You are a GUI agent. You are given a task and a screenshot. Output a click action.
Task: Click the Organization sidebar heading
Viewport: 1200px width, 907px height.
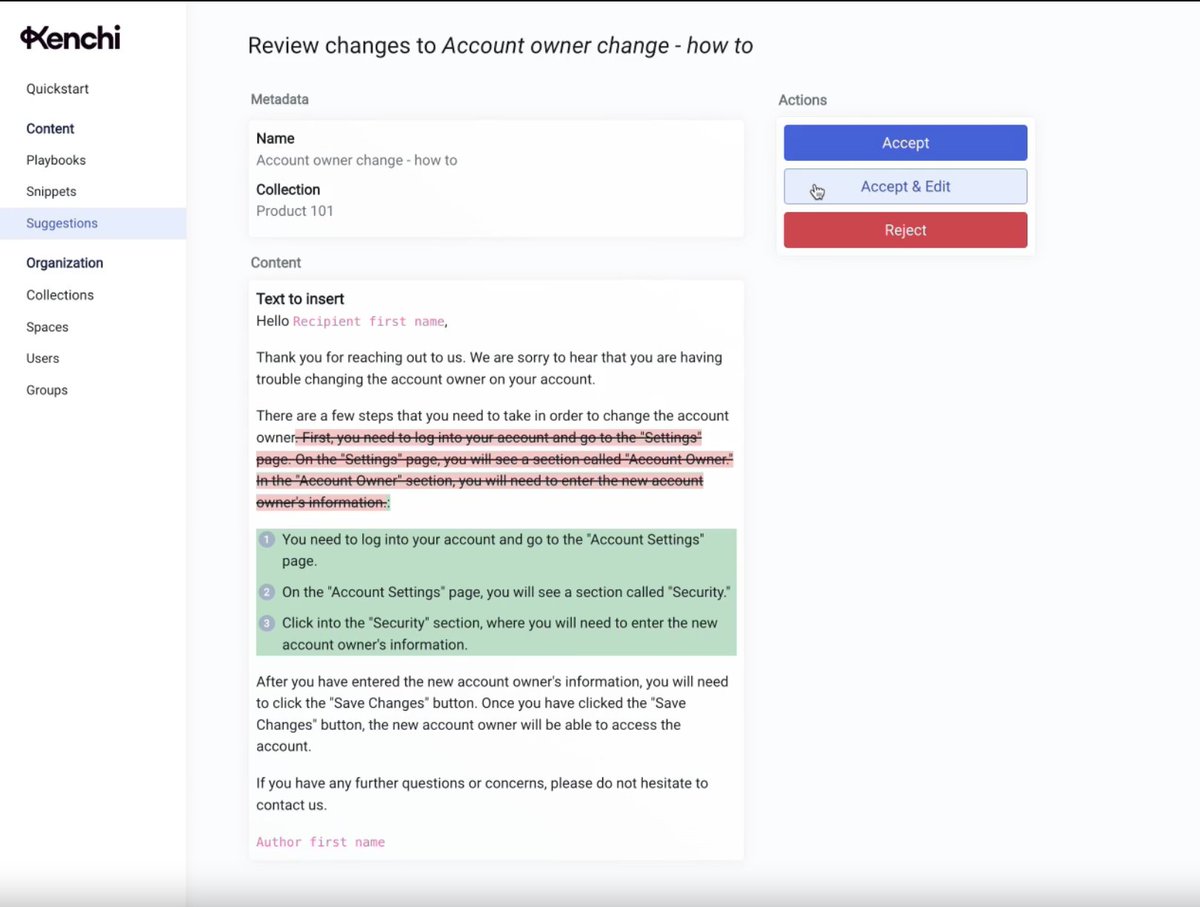64,263
